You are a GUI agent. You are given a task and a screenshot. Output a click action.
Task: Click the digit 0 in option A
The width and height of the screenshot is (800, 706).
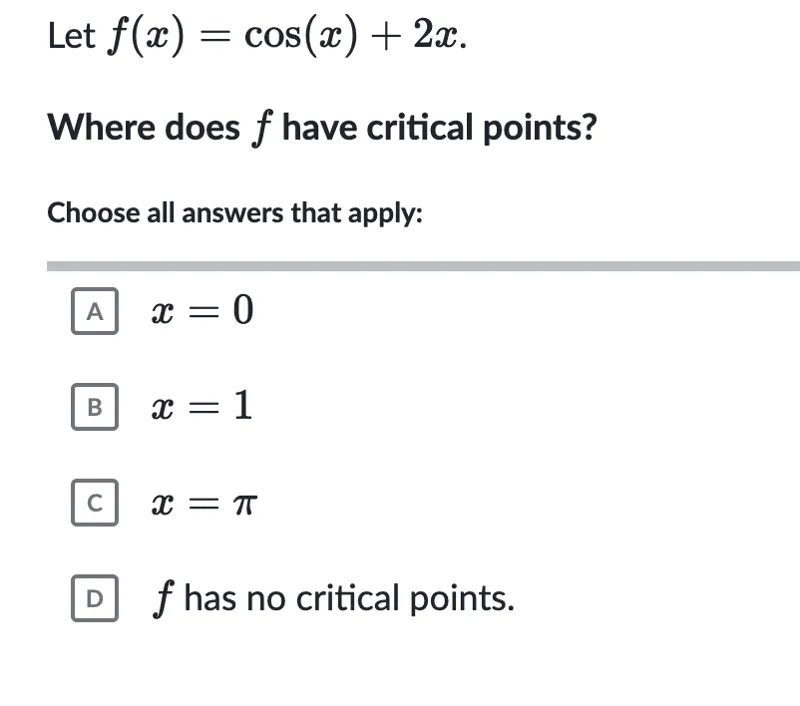click(x=243, y=310)
